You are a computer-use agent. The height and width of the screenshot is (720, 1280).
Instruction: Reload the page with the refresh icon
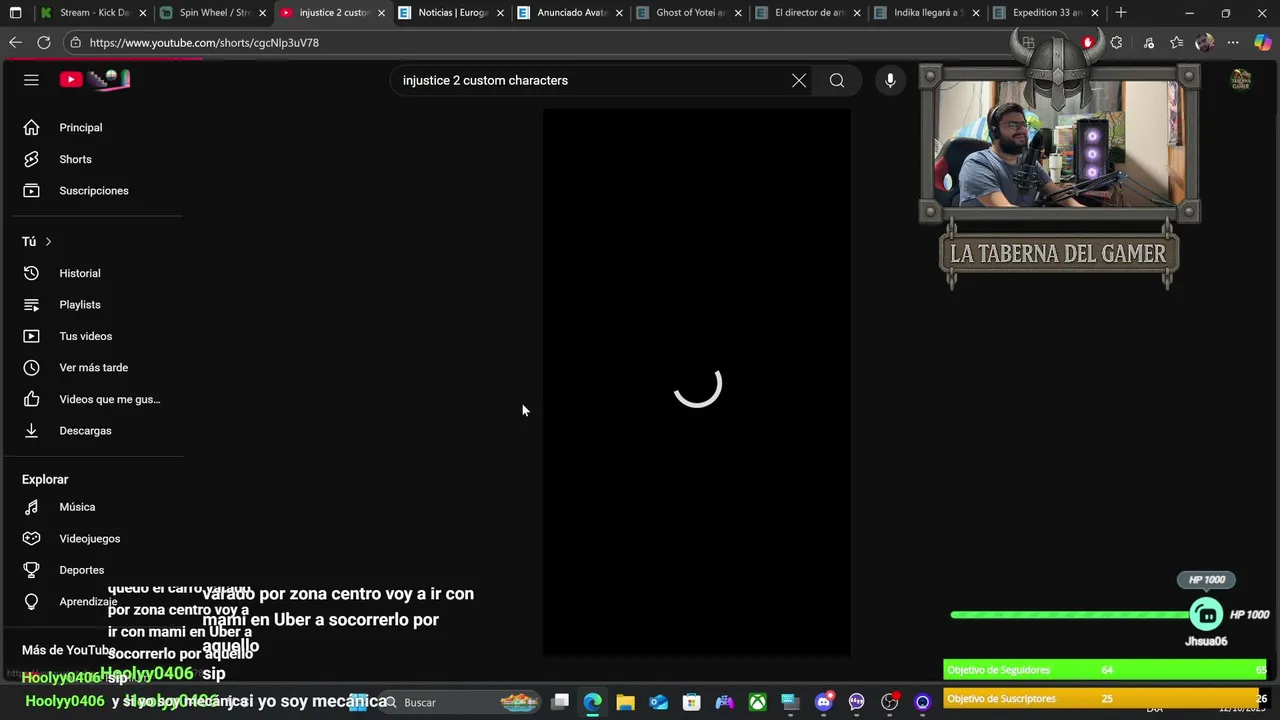tap(44, 43)
